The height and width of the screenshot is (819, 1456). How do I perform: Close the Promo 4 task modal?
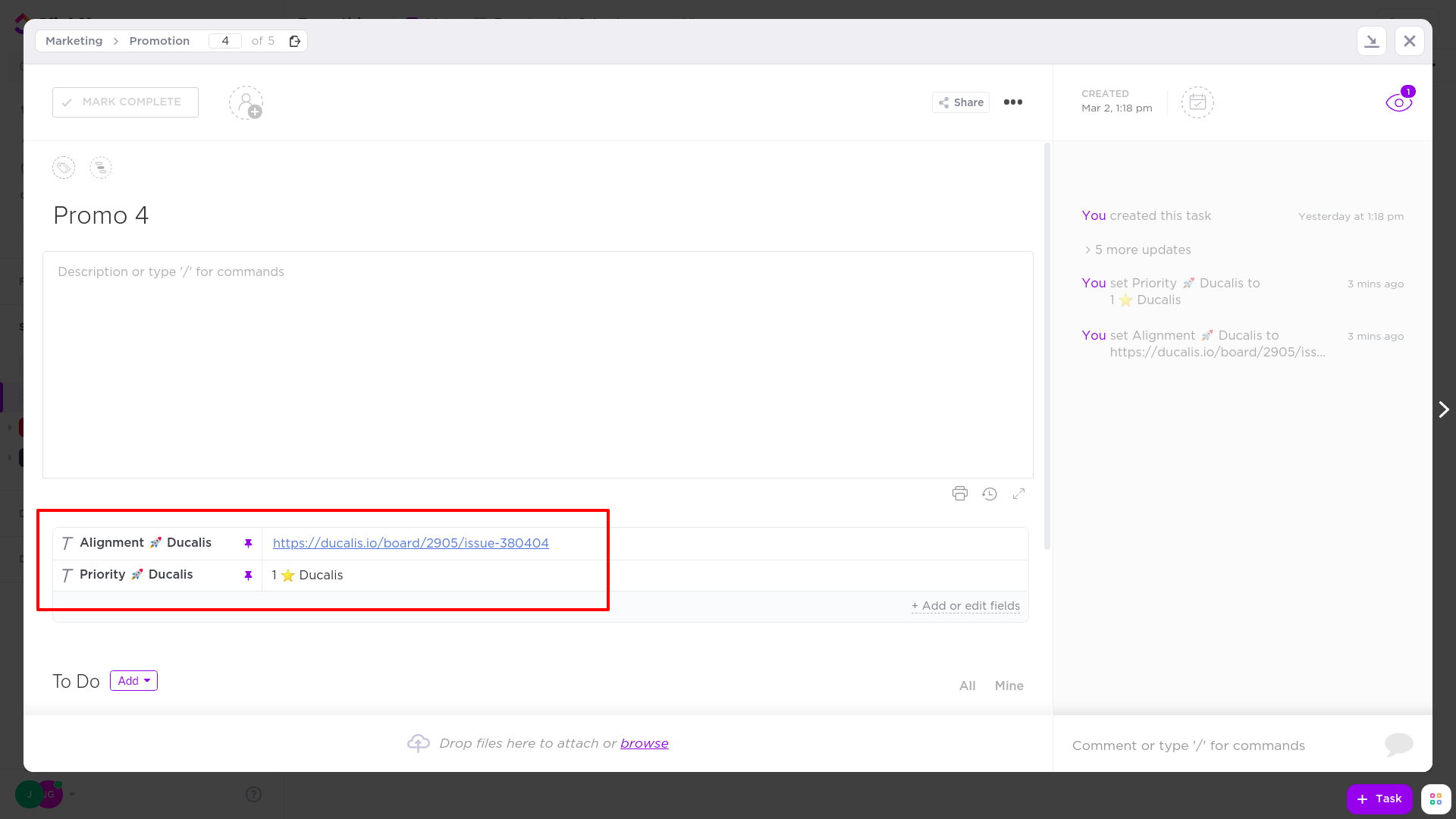pos(1410,41)
